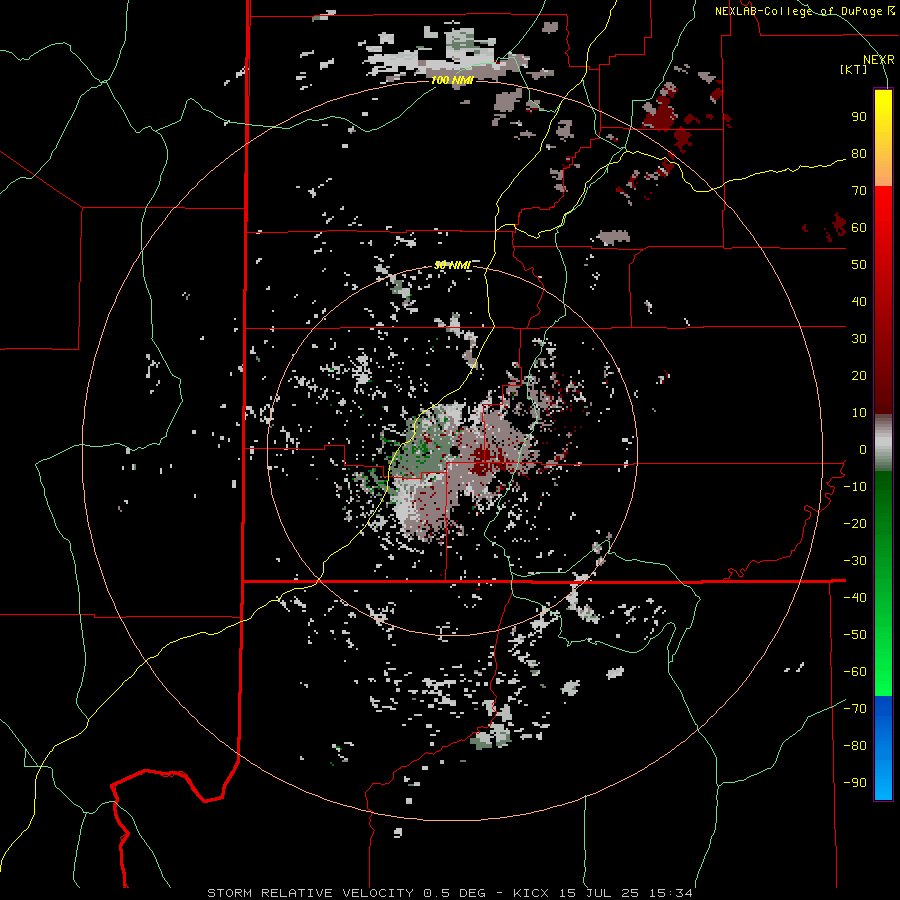Click the blue bottom segment of color bar
Viewport: 900px width, 900px height.
click(x=883, y=747)
